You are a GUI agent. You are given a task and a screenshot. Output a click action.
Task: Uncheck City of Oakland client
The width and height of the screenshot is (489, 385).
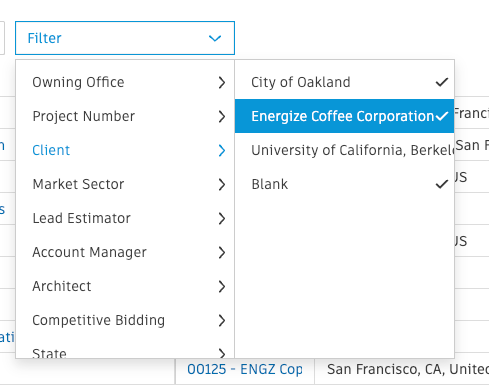point(344,82)
